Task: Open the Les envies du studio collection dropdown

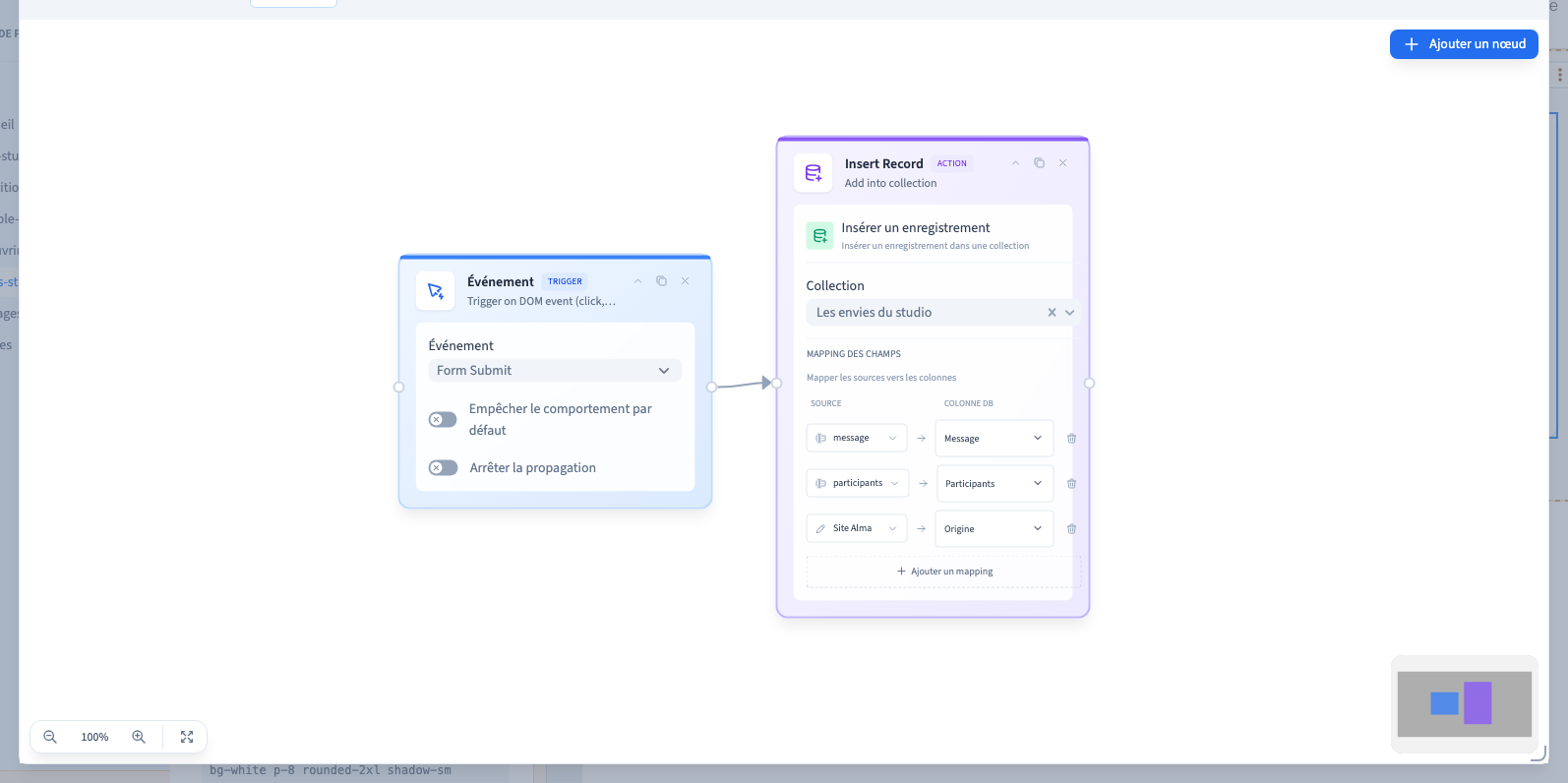Action: pyautogui.click(x=942, y=313)
